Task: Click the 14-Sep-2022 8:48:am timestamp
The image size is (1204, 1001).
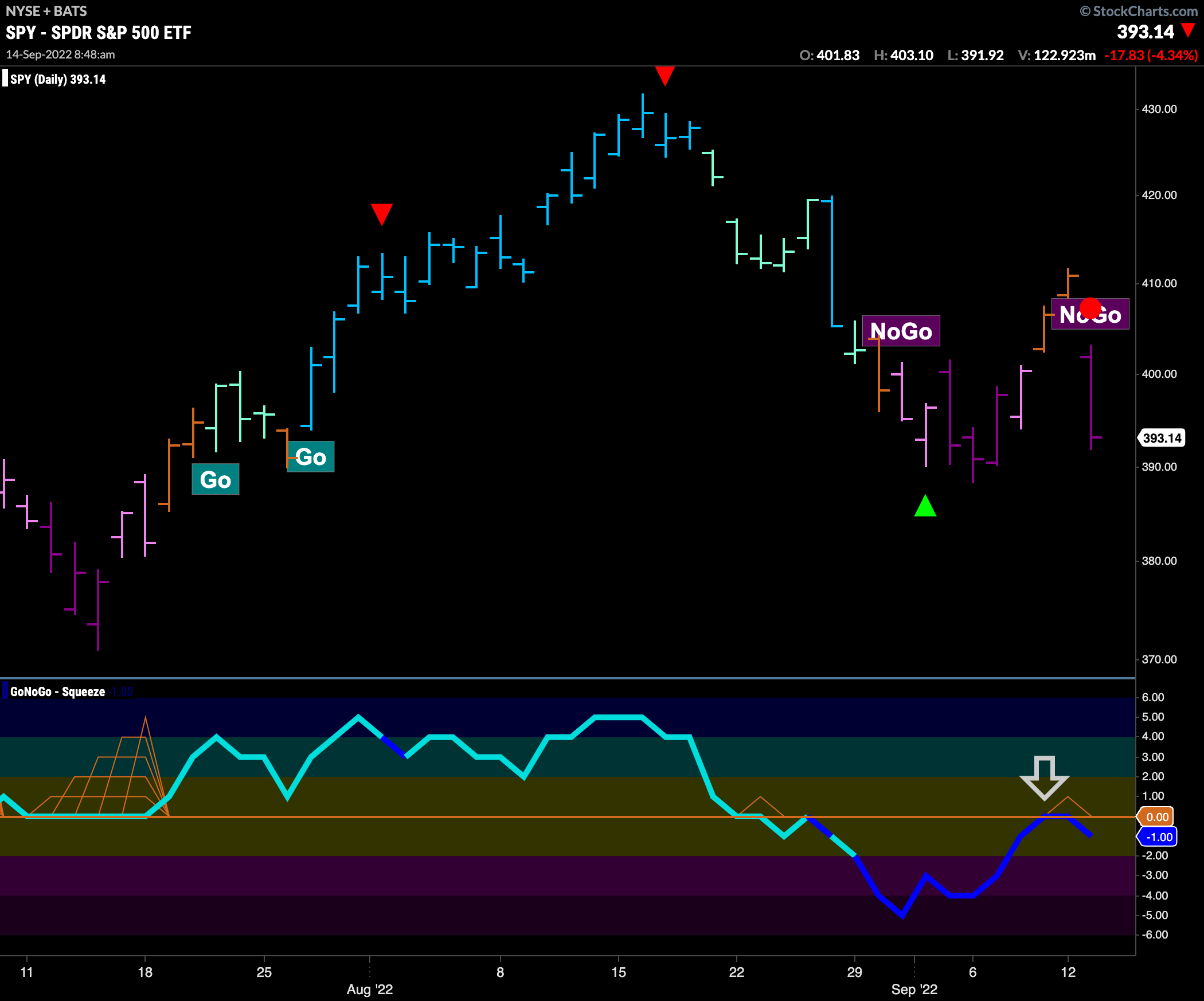Action: 61,54
